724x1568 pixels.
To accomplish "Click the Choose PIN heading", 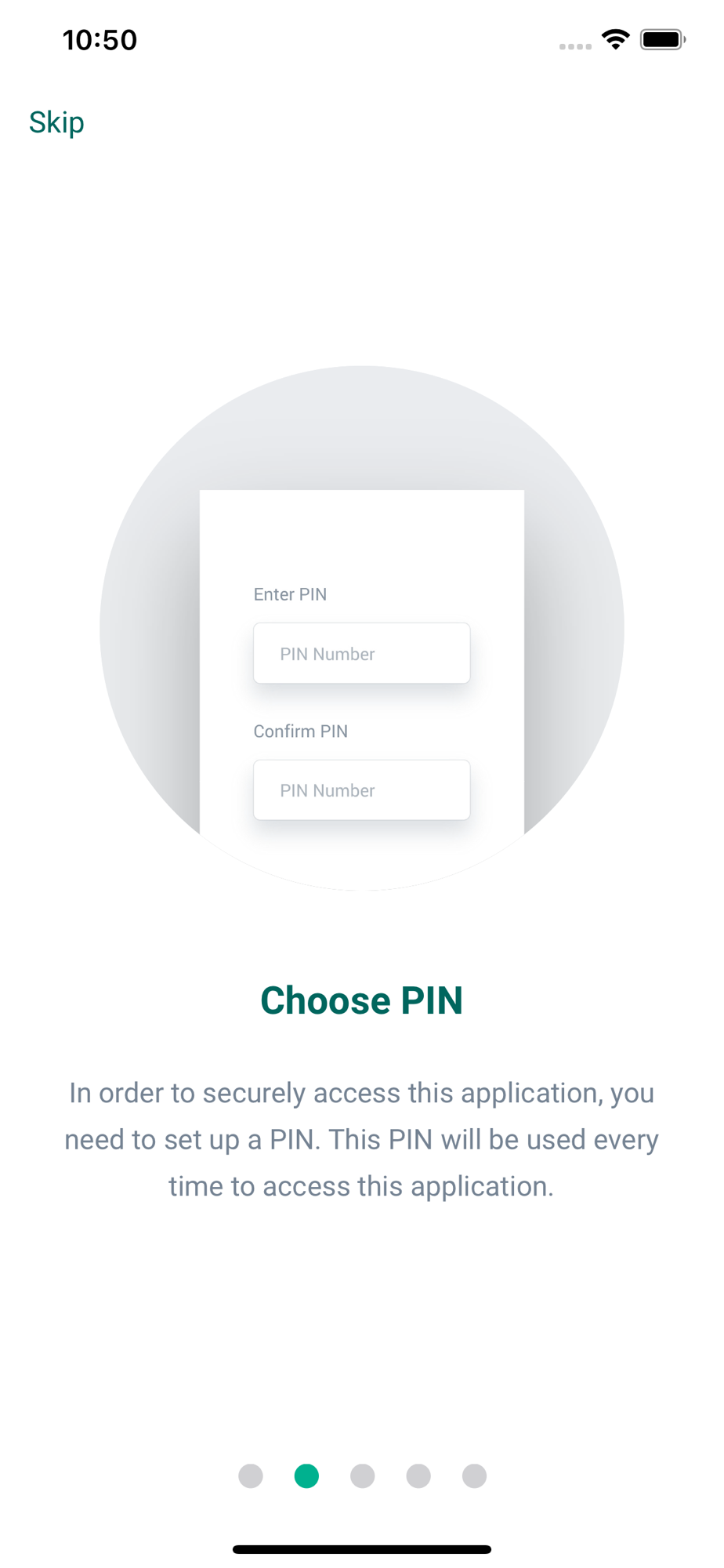I will (361, 1000).
